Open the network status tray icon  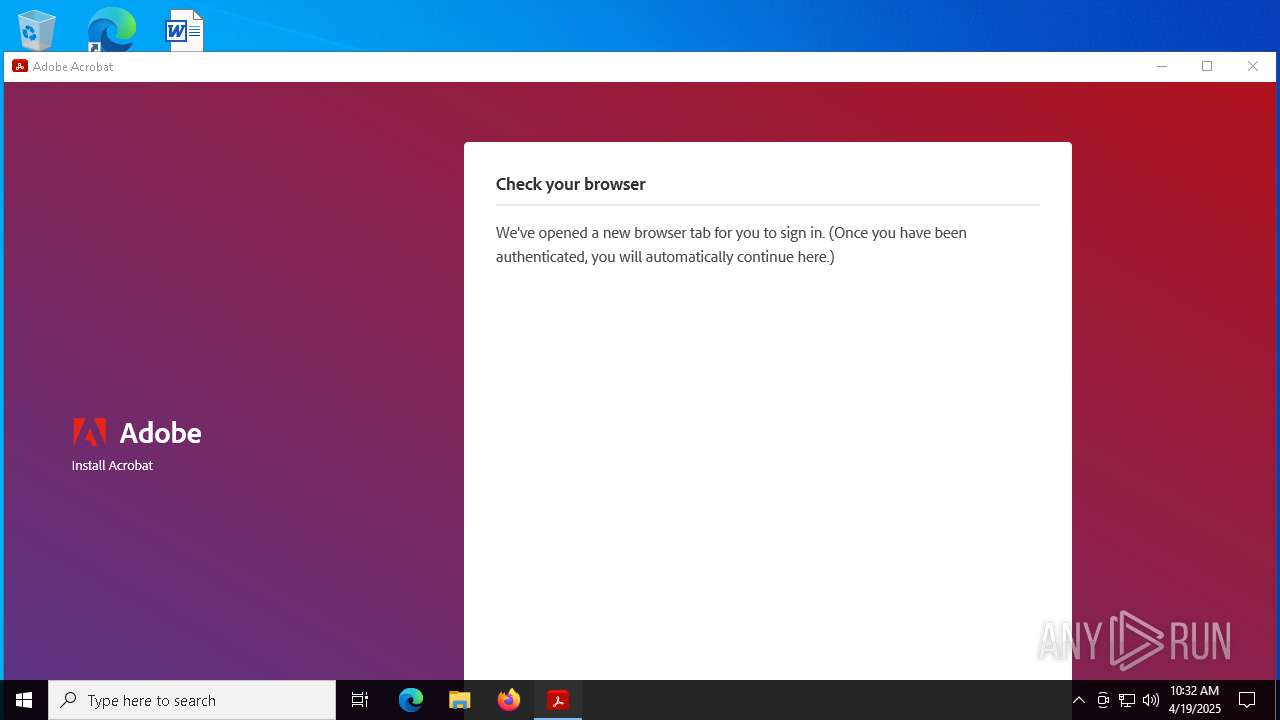pyautogui.click(x=1127, y=700)
